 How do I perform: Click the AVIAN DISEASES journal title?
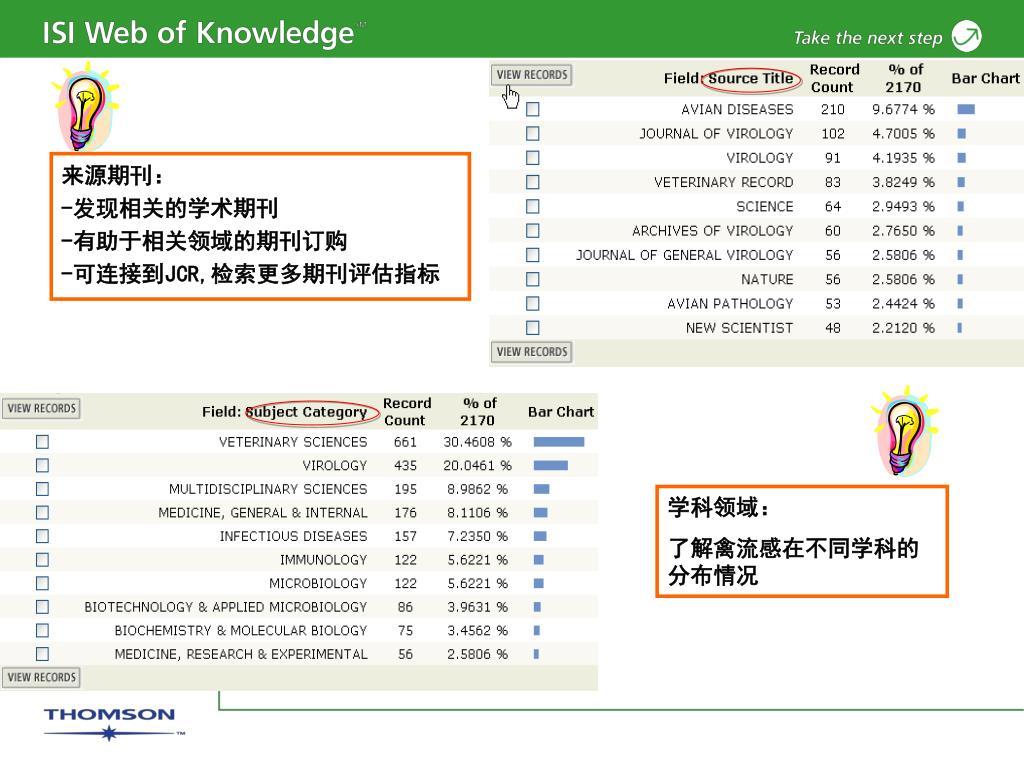click(x=737, y=109)
